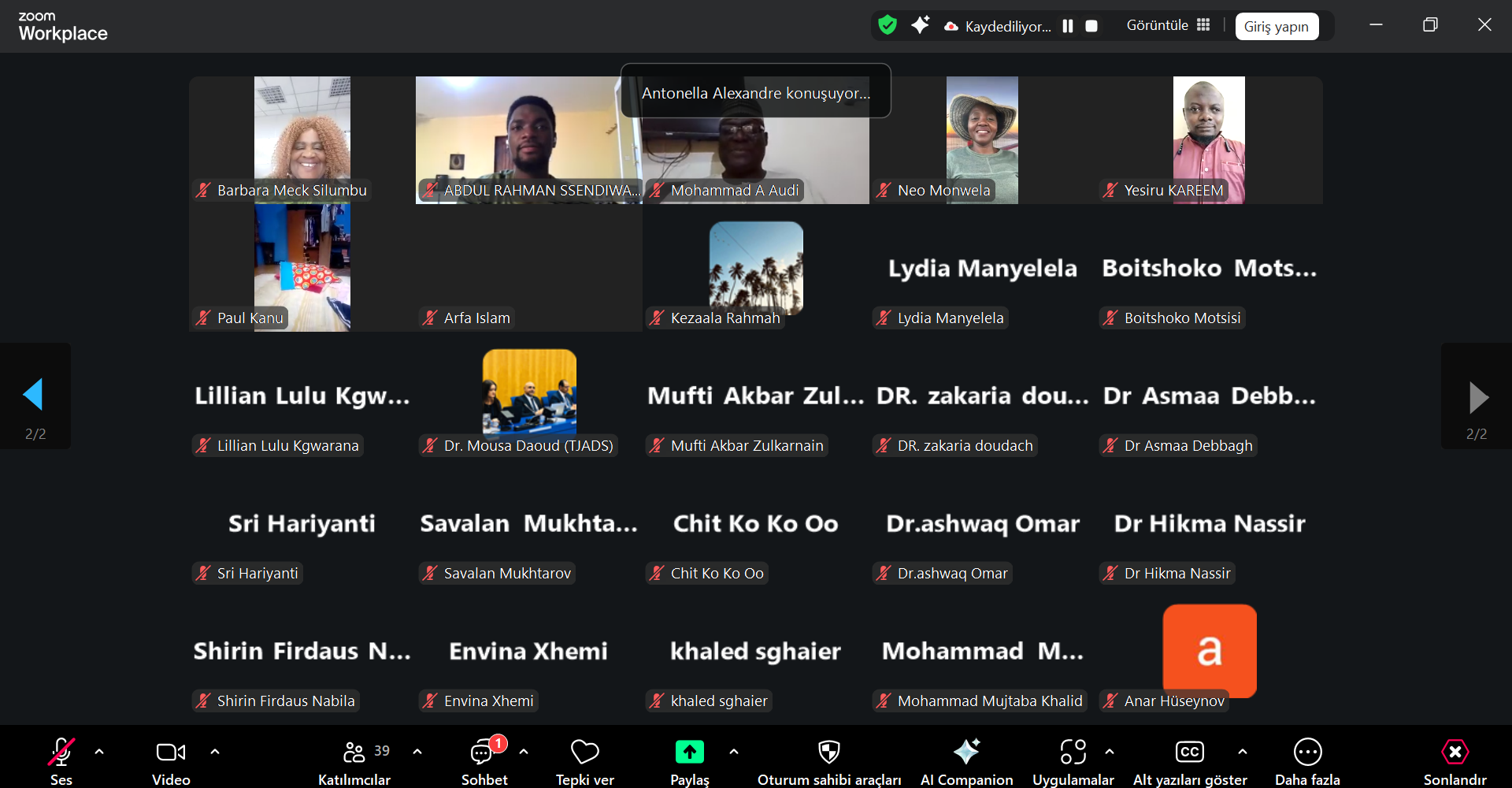Viewport: 1512px width, 788px height.
Task: Open Daha fazla more options menu
Action: click(x=1307, y=753)
